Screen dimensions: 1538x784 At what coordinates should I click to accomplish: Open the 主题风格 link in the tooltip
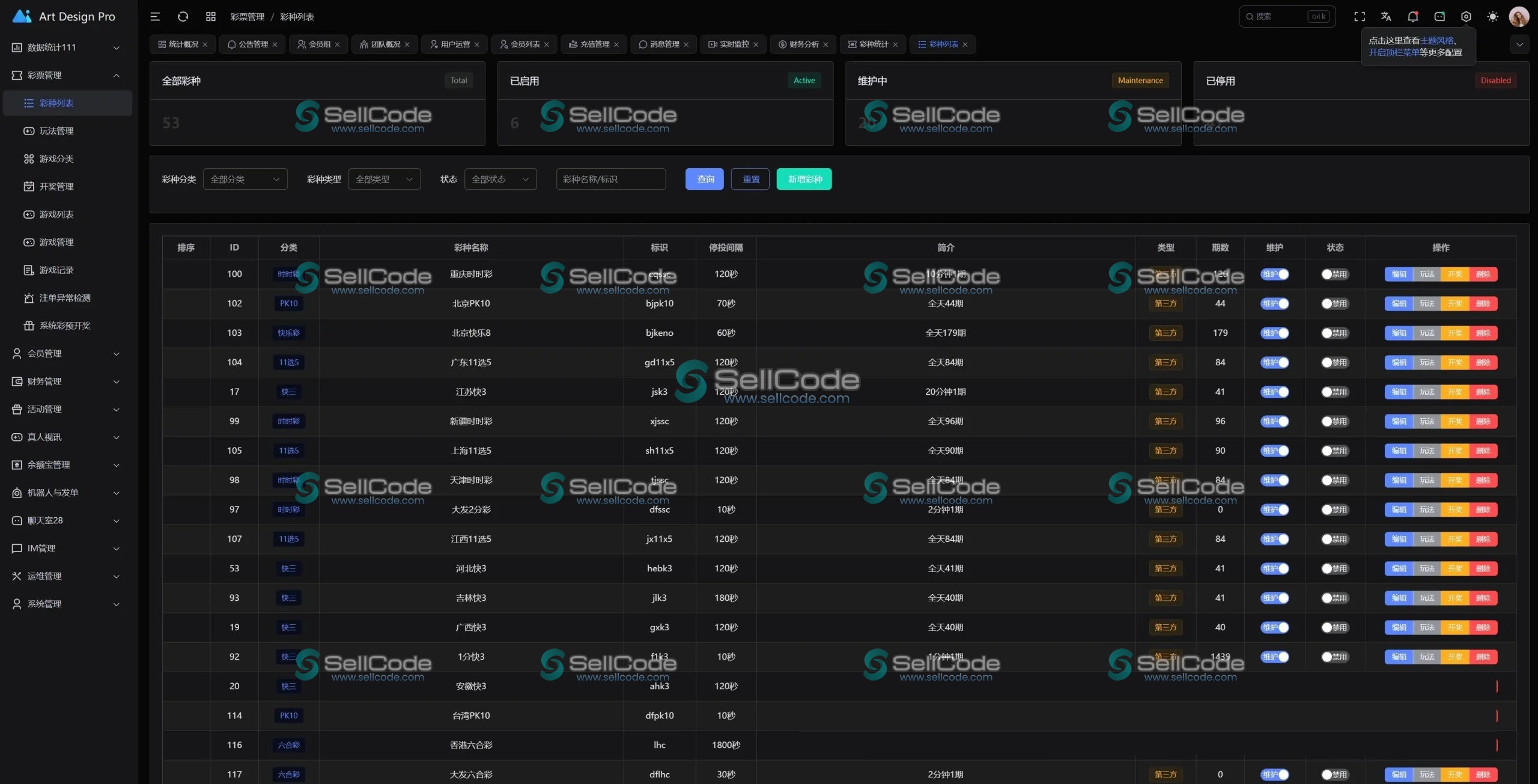1436,40
